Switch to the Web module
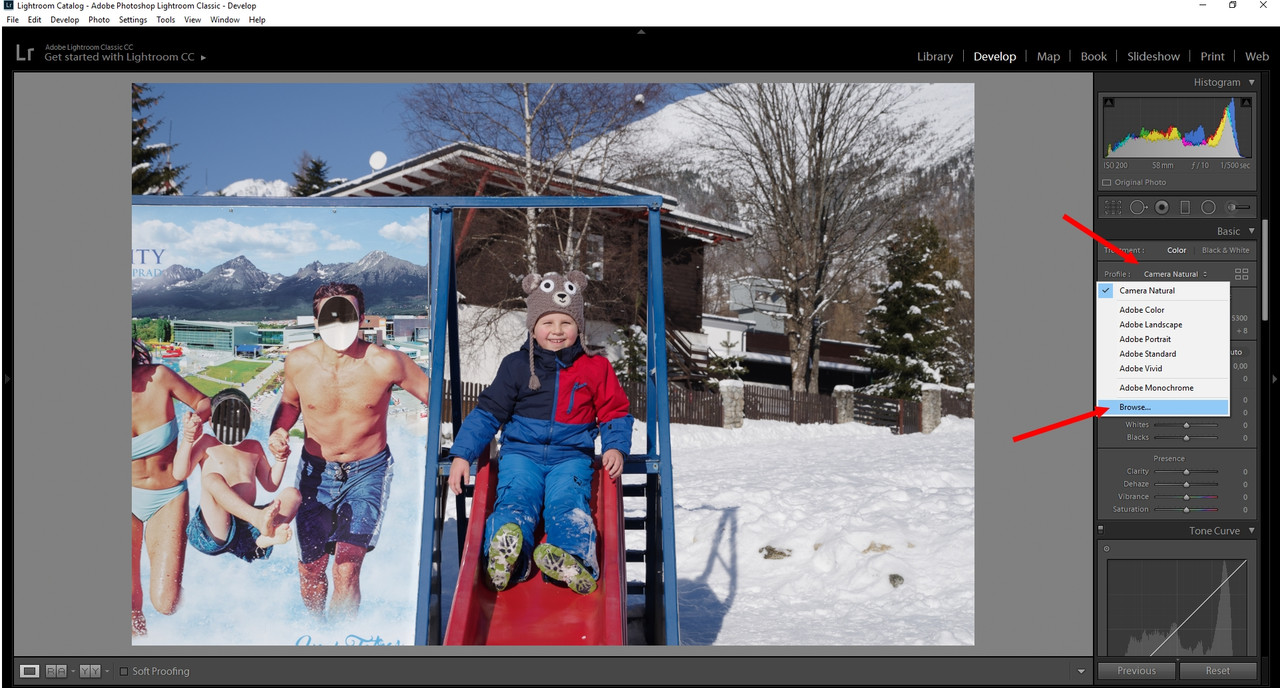This screenshot has width=1280, height=688. pyautogui.click(x=1257, y=56)
